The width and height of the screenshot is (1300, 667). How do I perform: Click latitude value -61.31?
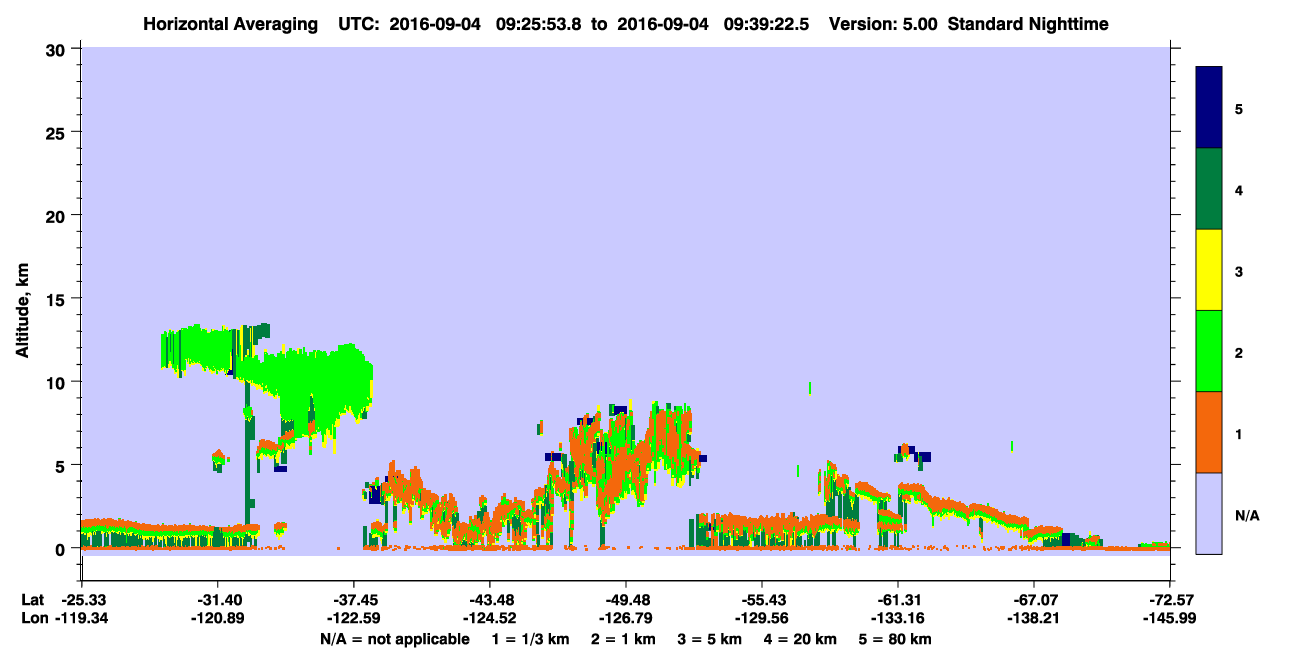(x=898, y=599)
